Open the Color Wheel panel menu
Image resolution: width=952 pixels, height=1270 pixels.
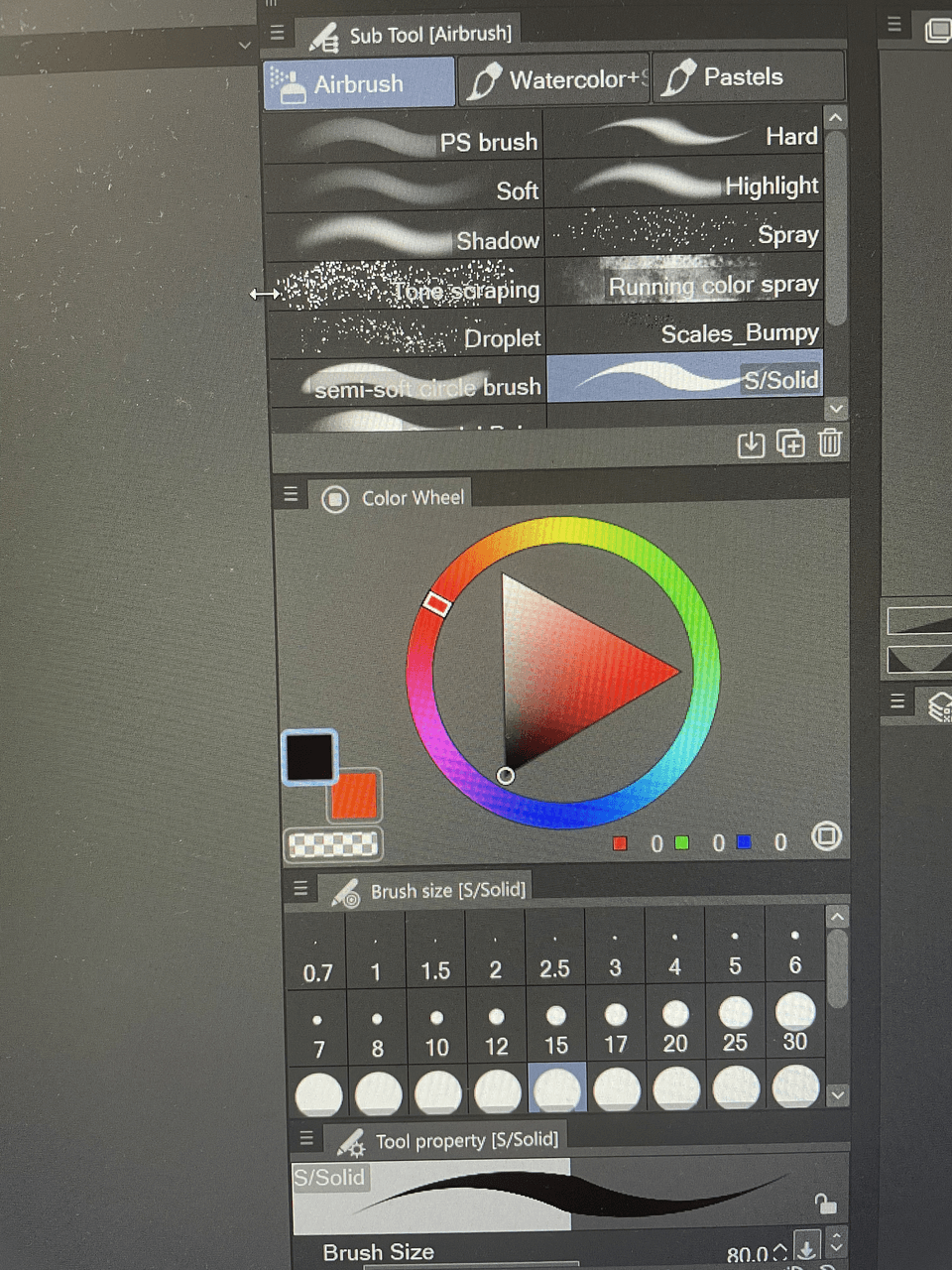coord(291,494)
